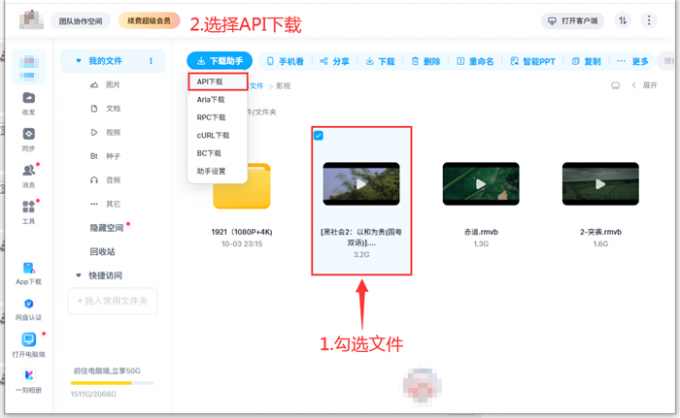Open the 下载助手 dropdown button
This screenshot has width=680, height=418.
pos(219,61)
